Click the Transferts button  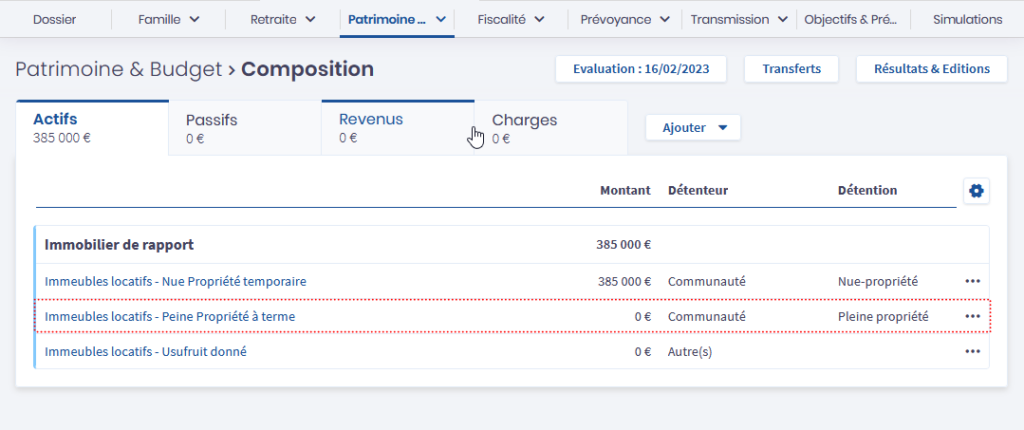[791, 69]
